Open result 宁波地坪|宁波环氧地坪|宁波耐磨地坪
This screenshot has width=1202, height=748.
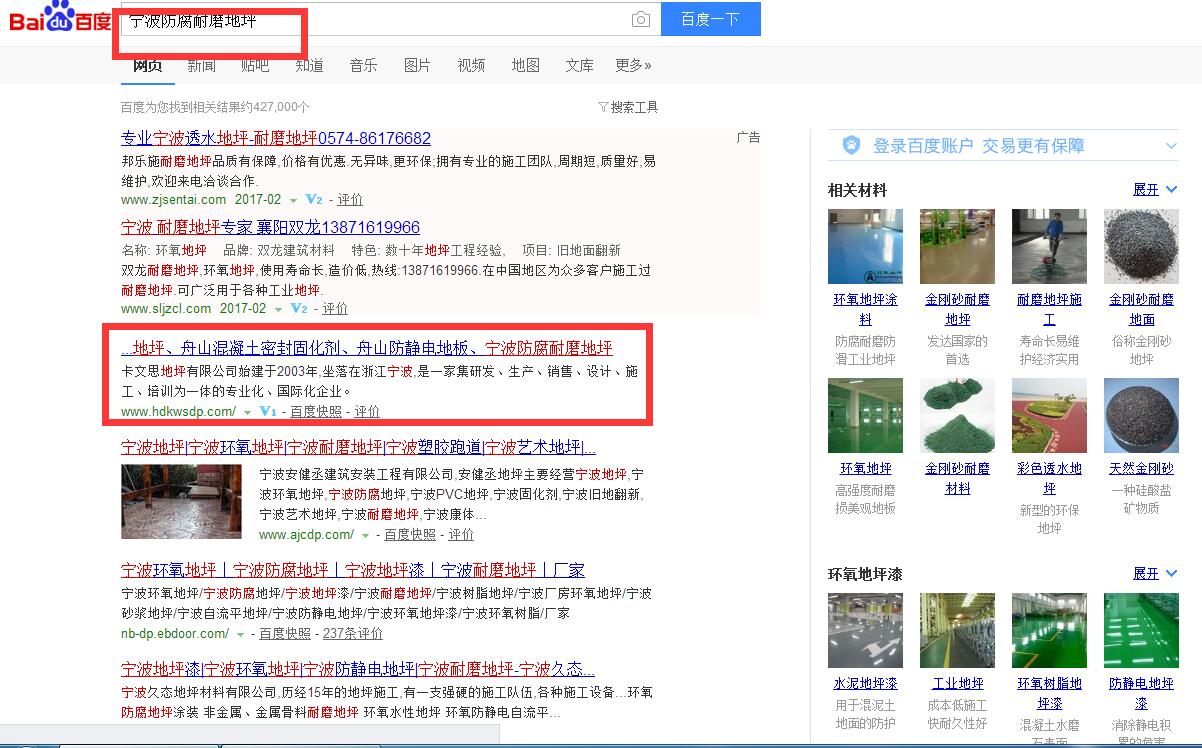tap(359, 446)
